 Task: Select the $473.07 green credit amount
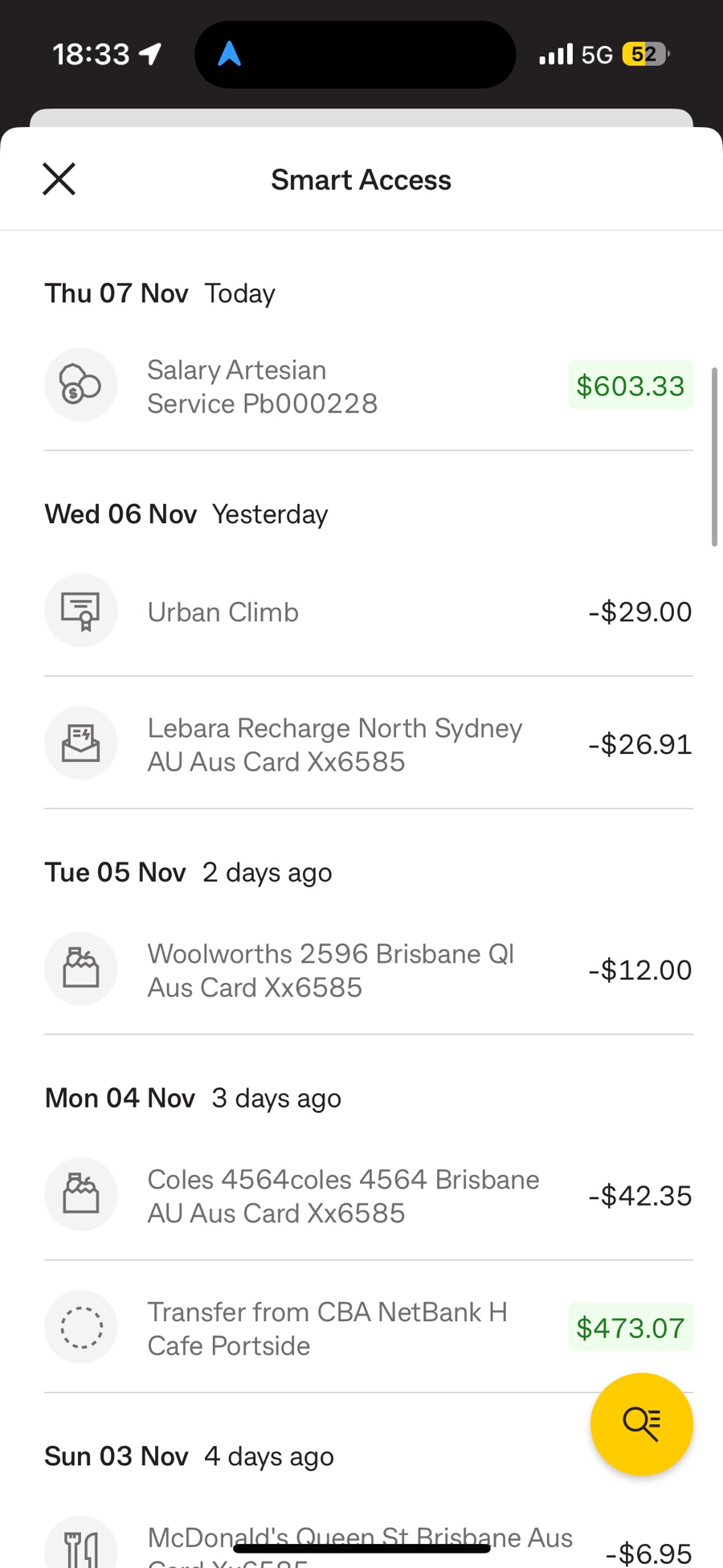(631, 1328)
